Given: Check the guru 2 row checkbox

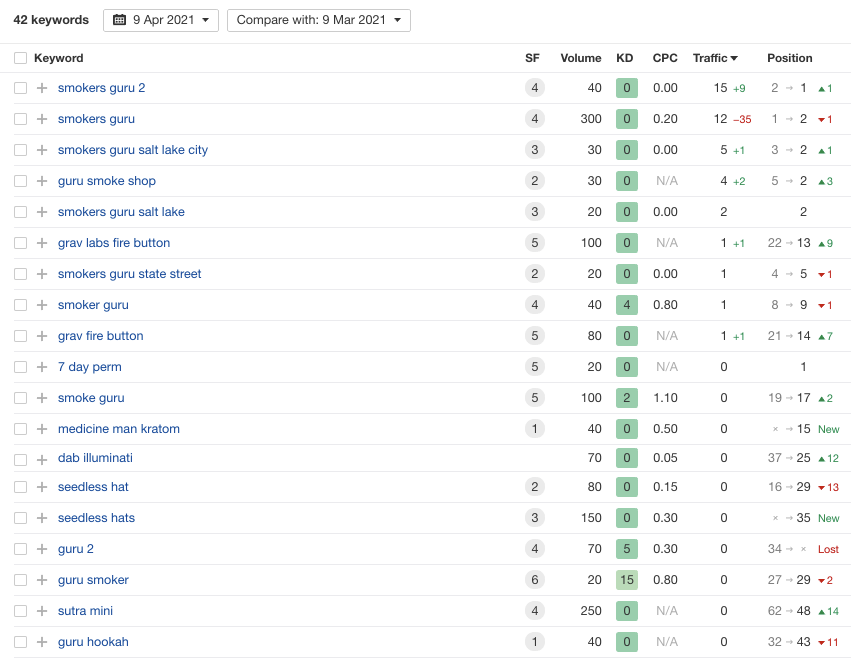Looking at the screenshot, I should click(21, 549).
